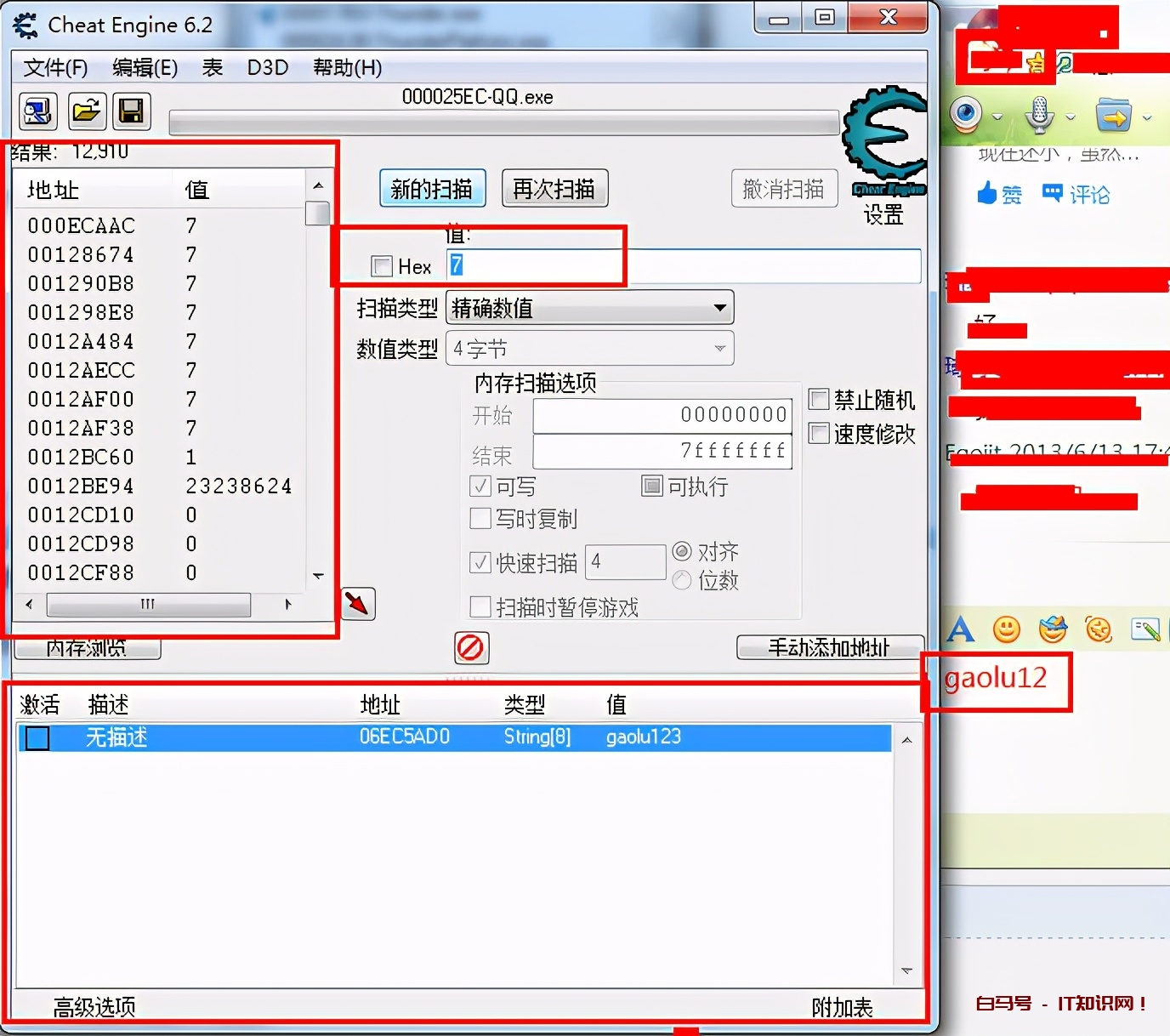1170x1036 pixels.
Task: Check the 扫描时暂停游戏 option
Action: click(x=480, y=606)
